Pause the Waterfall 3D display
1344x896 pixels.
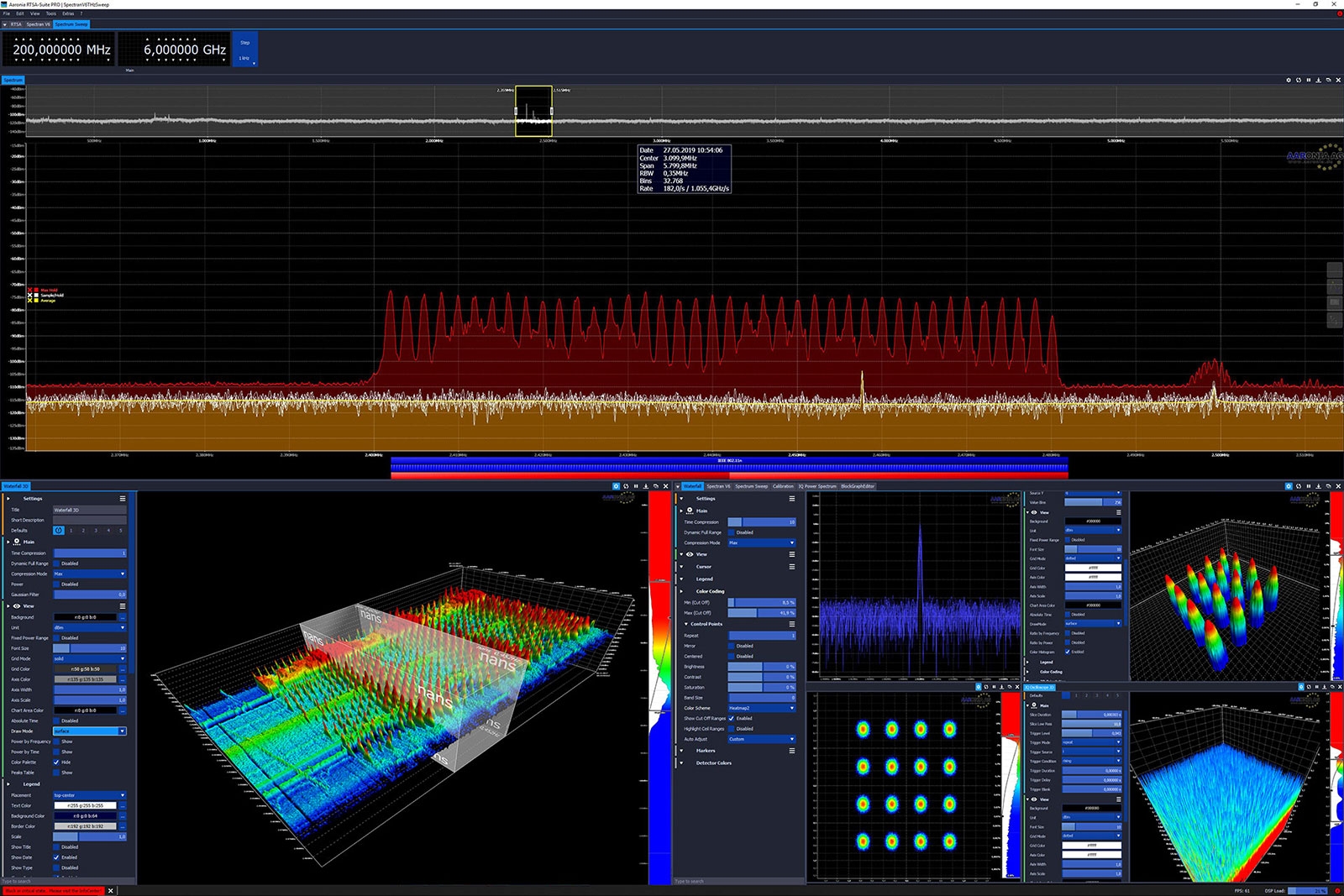coord(636,486)
